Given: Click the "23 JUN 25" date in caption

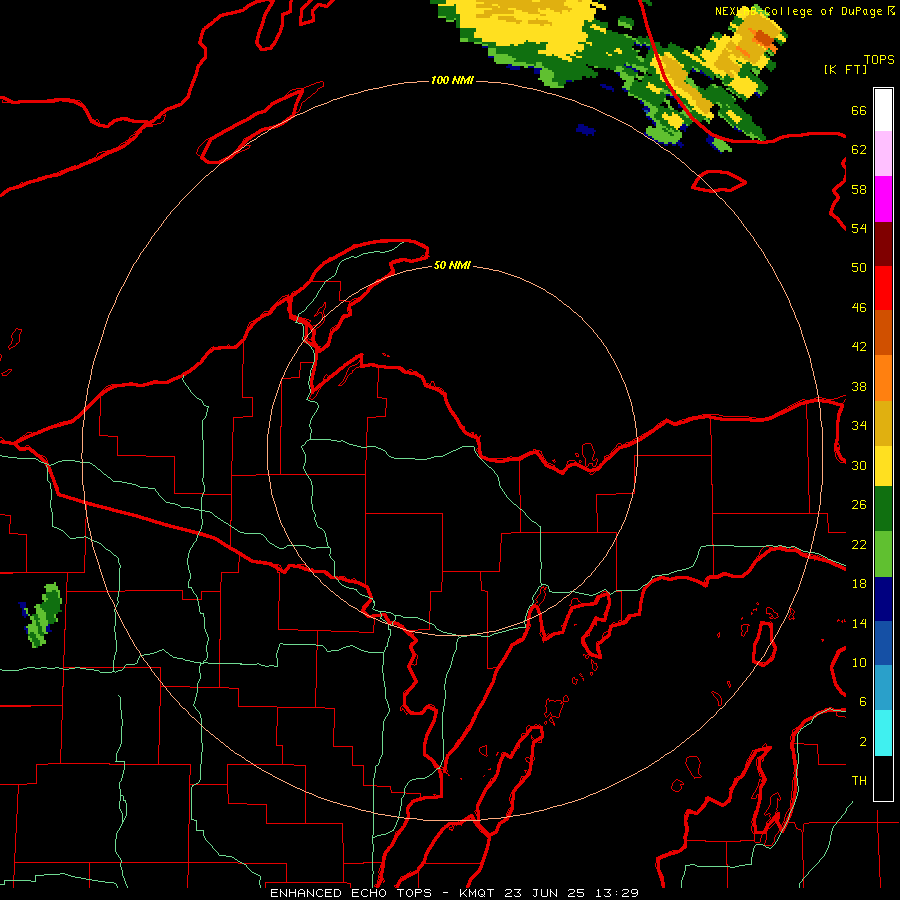Looking at the screenshot, I should pyautogui.click(x=545, y=893).
